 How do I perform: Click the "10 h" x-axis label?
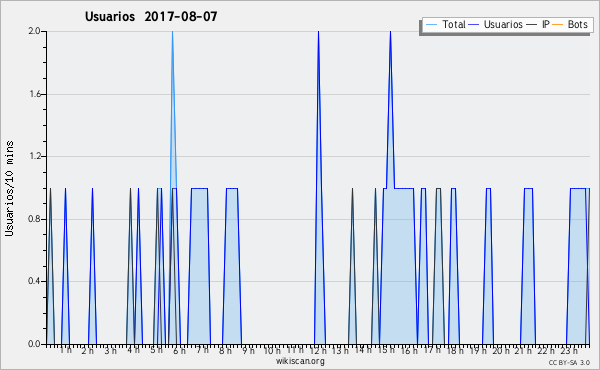pos(272,350)
